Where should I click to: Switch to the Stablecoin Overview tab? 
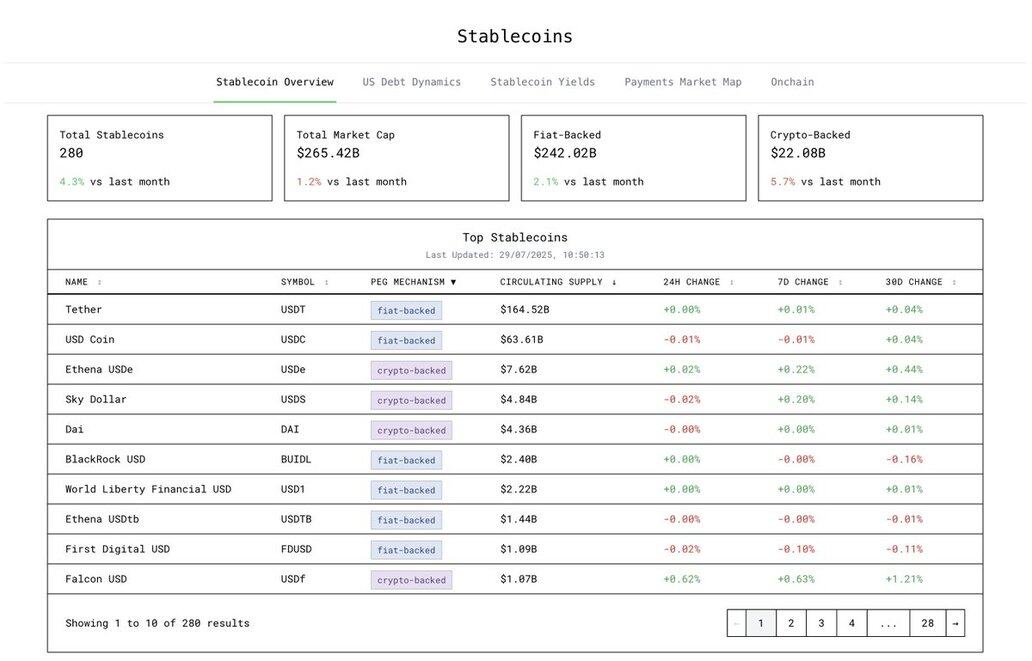point(274,82)
